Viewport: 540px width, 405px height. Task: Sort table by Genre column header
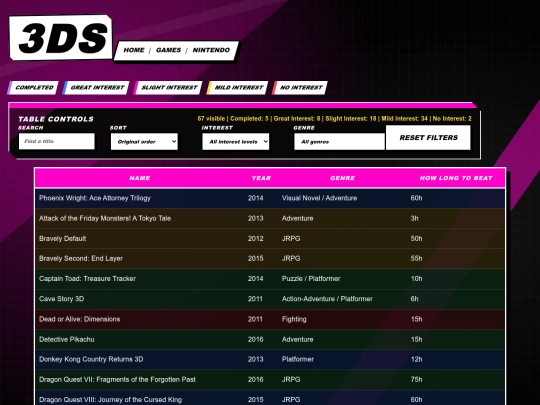pyautogui.click(x=342, y=178)
